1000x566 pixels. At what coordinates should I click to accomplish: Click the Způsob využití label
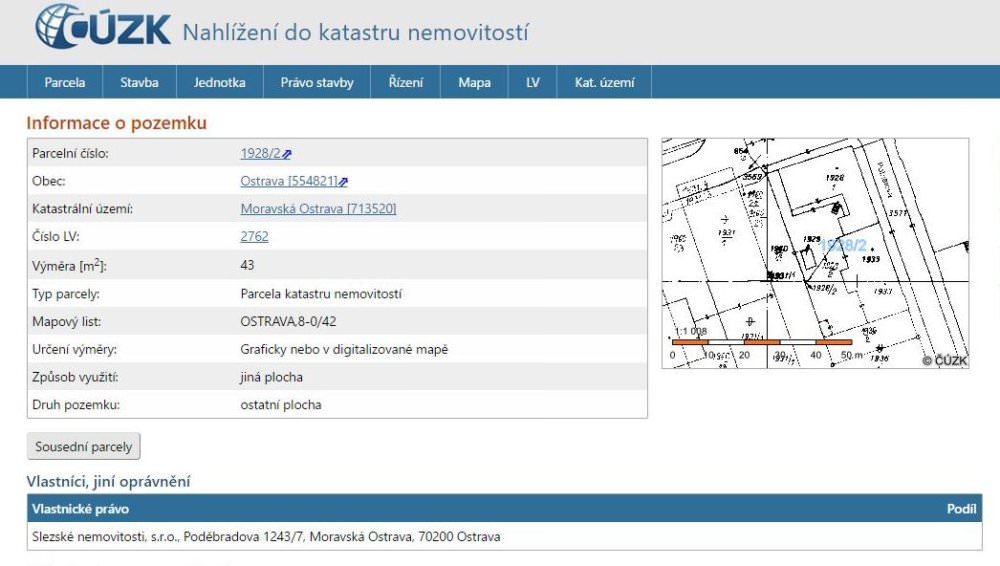(75, 377)
